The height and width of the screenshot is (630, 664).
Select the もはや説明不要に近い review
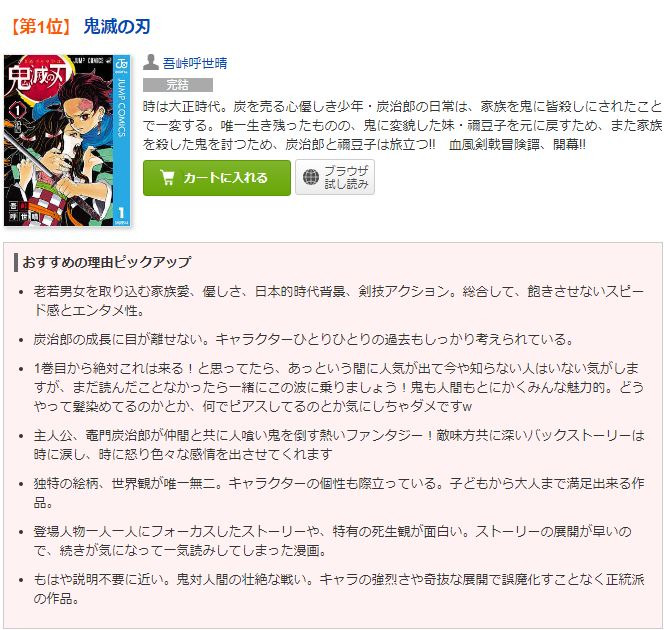tap(339, 589)
